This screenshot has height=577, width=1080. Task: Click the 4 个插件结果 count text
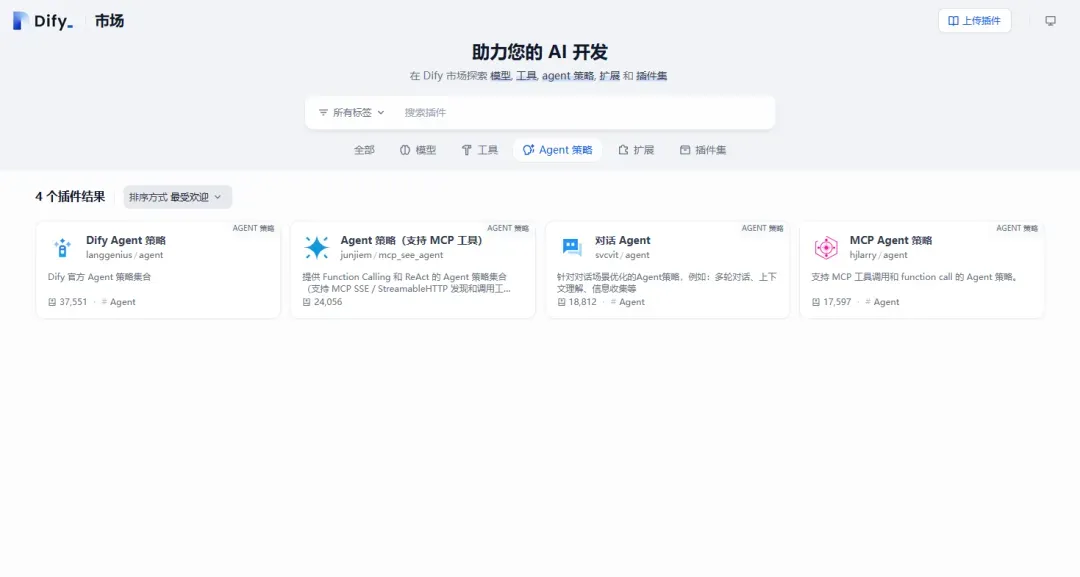point(70,197)
